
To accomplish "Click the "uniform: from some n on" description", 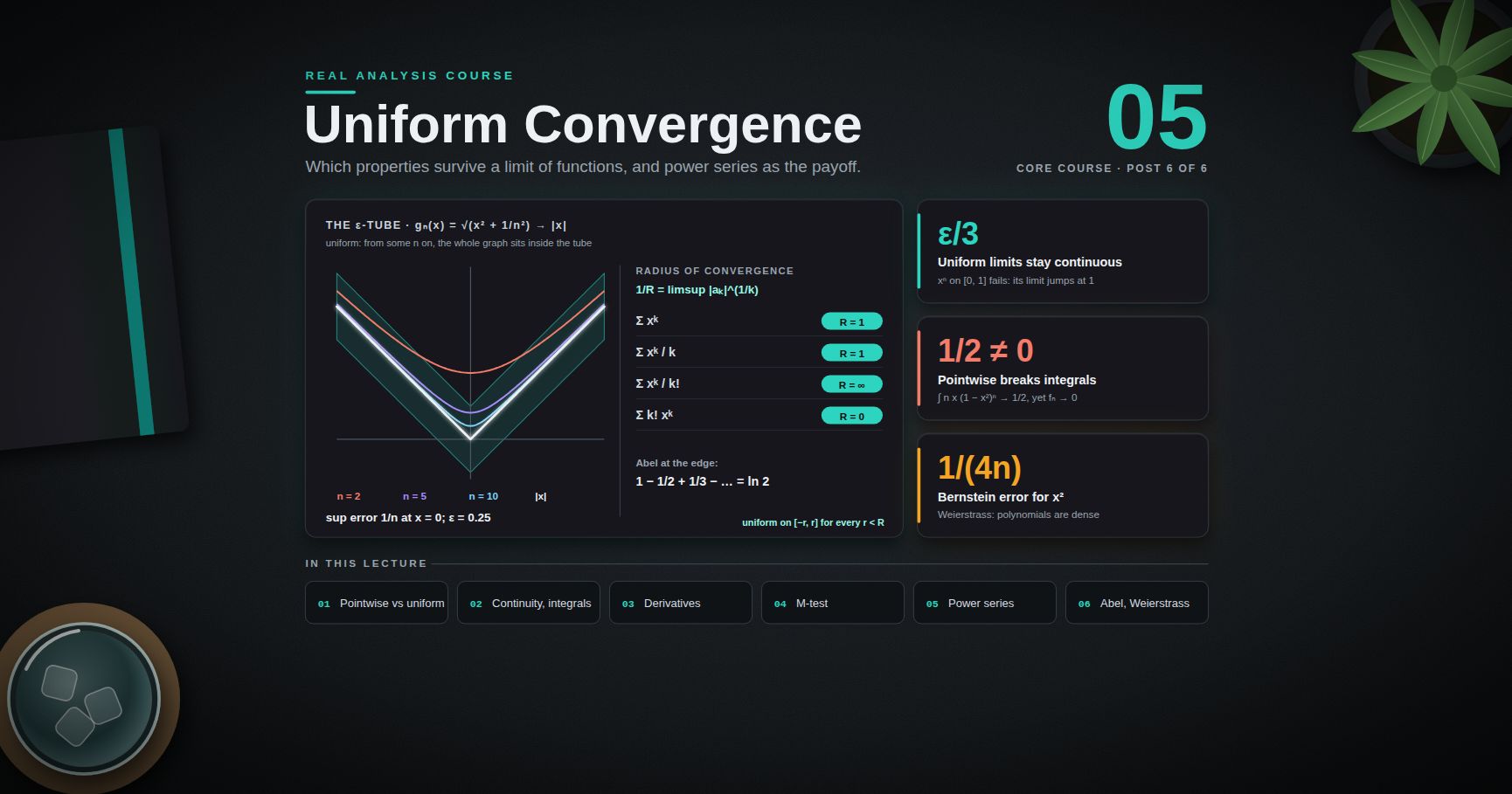I will coord(459,243).
